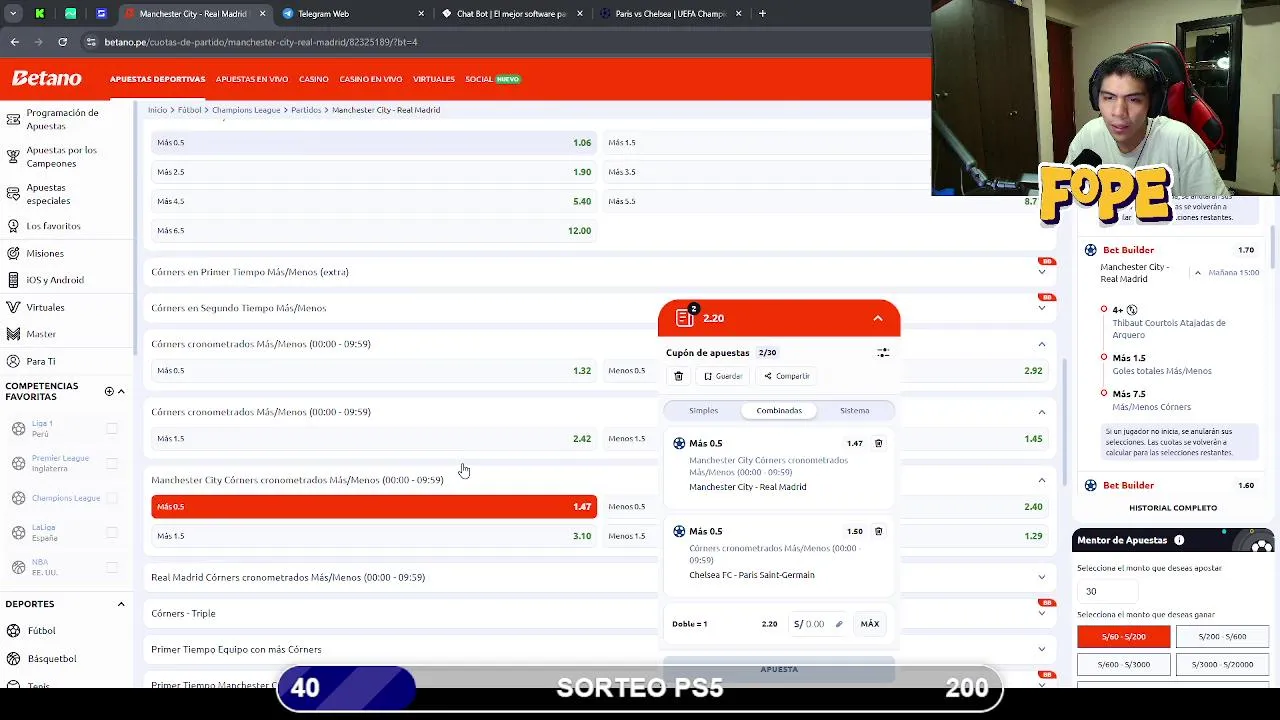Remove Chelsea FC - Paris Saint-Germain selection from coupon
This screenshot has width=1280, height=720.
(x=878, y=531)
